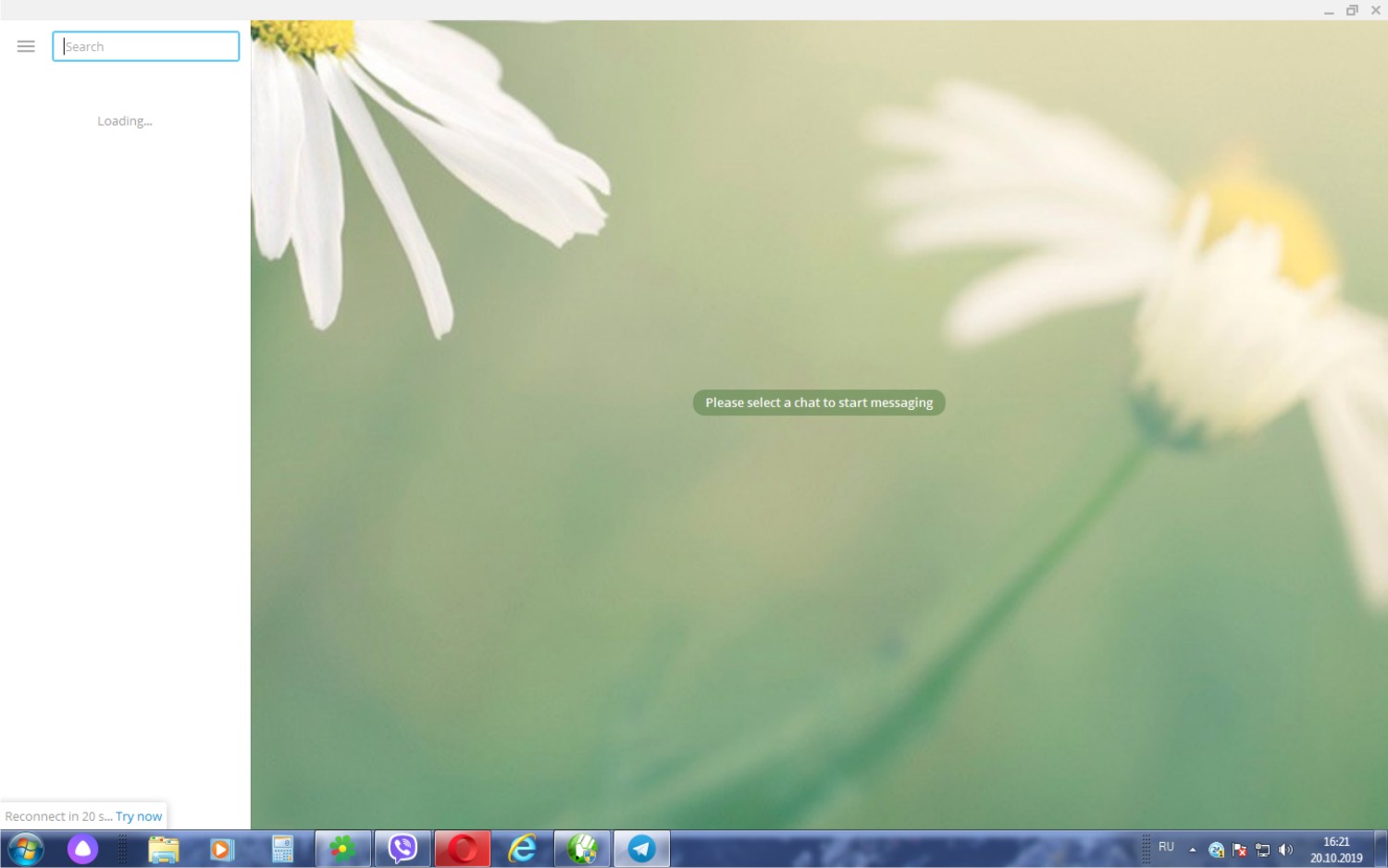This screenshot has height=868, width=1388.
Task: Open Internet Explorer from the taskbar
Action: (523, 849)
